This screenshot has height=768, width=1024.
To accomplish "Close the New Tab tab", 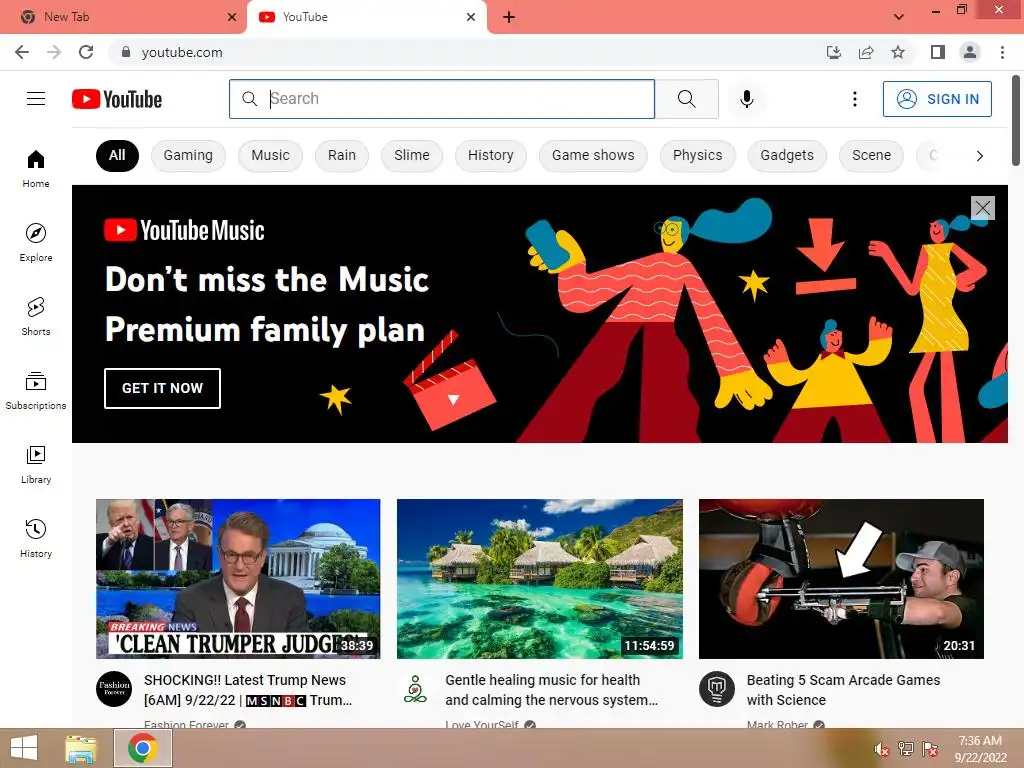I will (x=232, y=17).
